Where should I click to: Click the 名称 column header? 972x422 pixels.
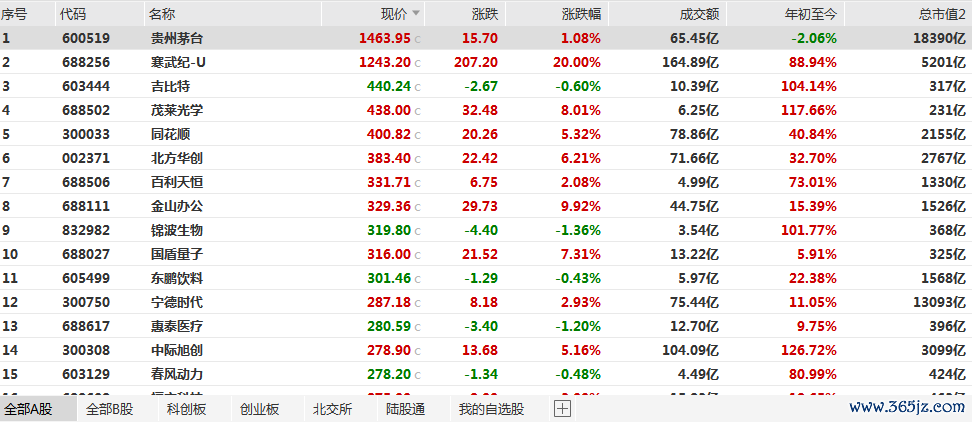(163, 13)
